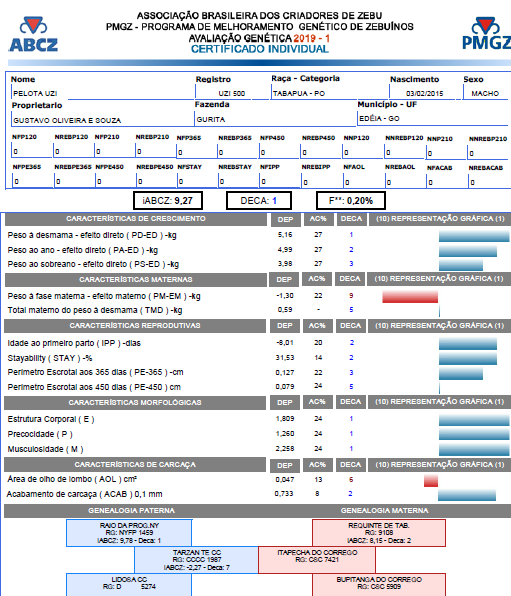Image resolution: width=511 pixels, height=596 pixels.
Task: Select the TARZAN TE CC genealogy box
Action: tap(197, 560)
